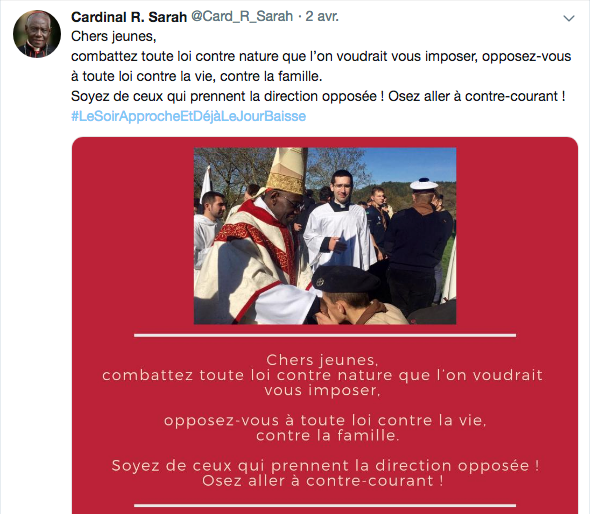Open the tweet via 2 avr. timestamp
This screenshot has width=590, height=514.
tap(322, 17)
